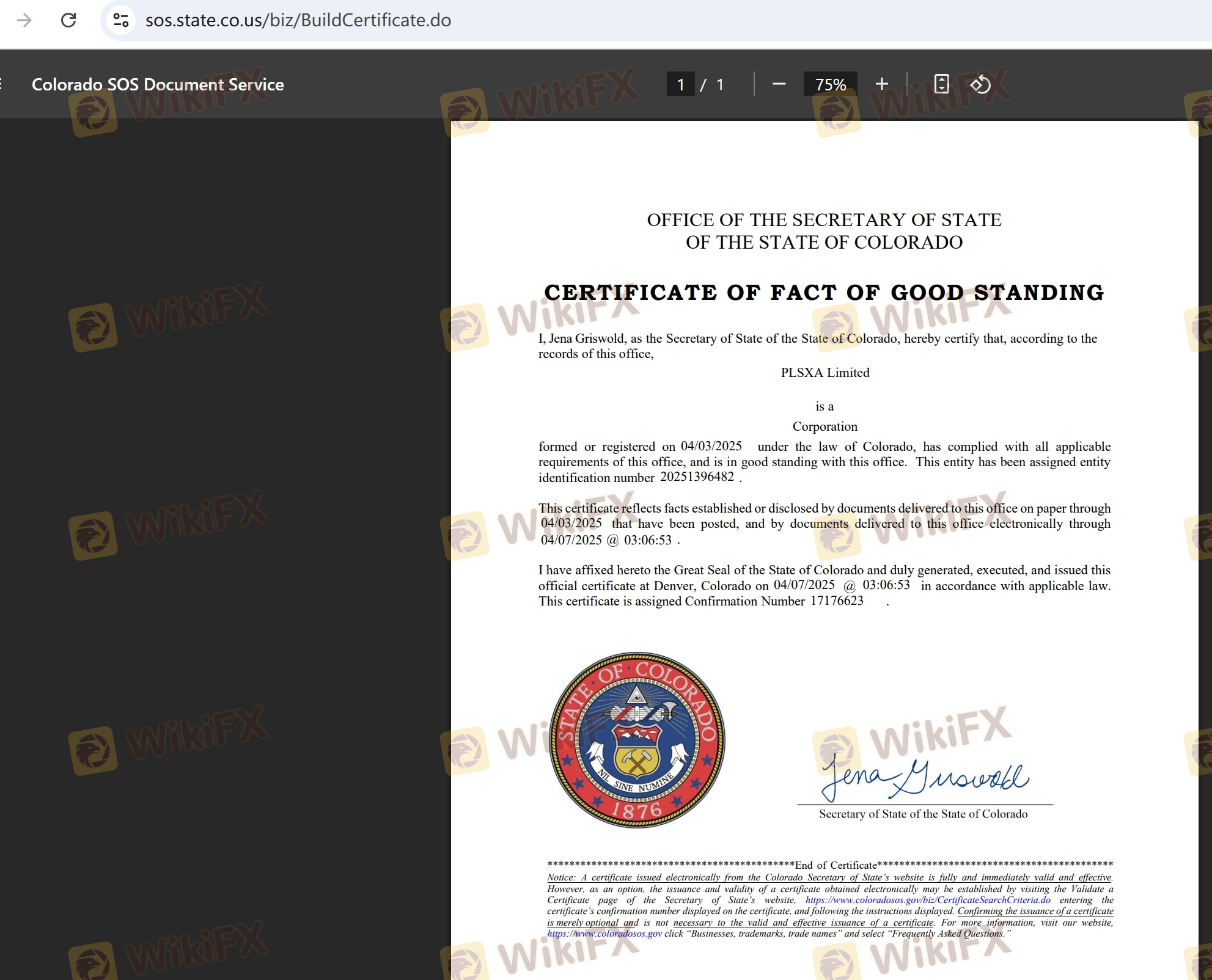
Task: Reload the certificate page
Action: tap(68, 20)
